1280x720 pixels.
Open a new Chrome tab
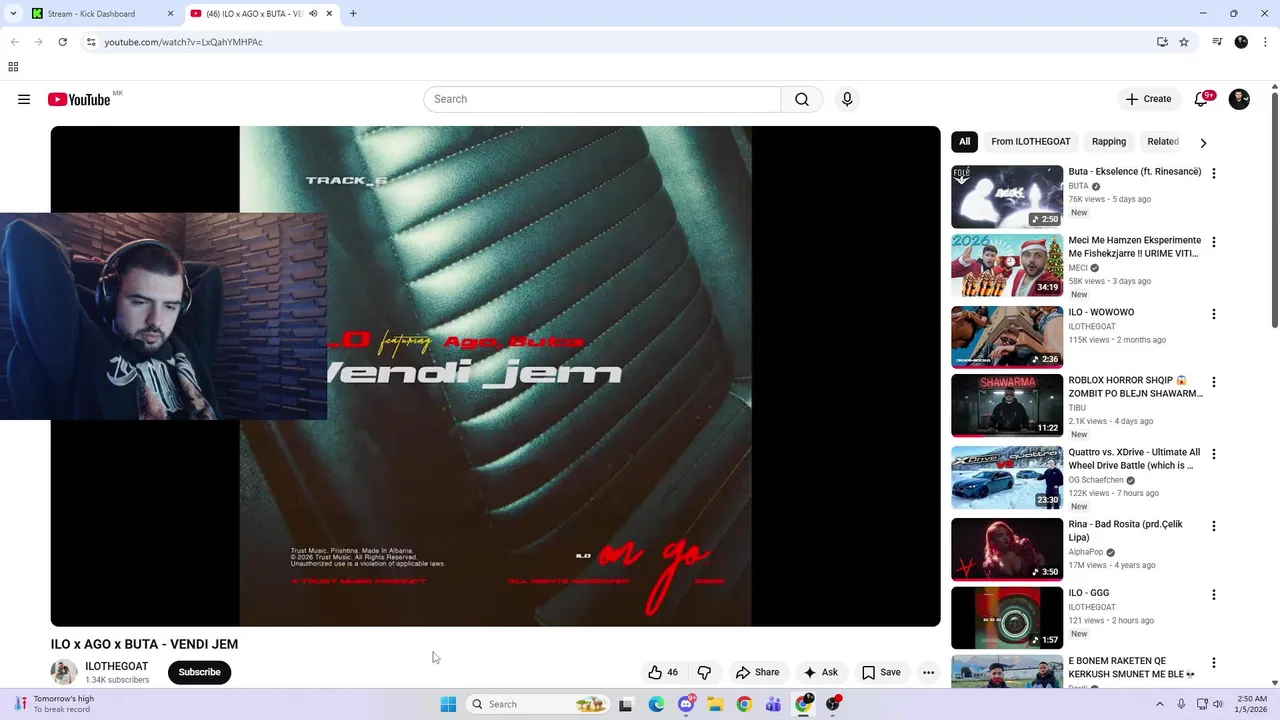coord(353,14)
